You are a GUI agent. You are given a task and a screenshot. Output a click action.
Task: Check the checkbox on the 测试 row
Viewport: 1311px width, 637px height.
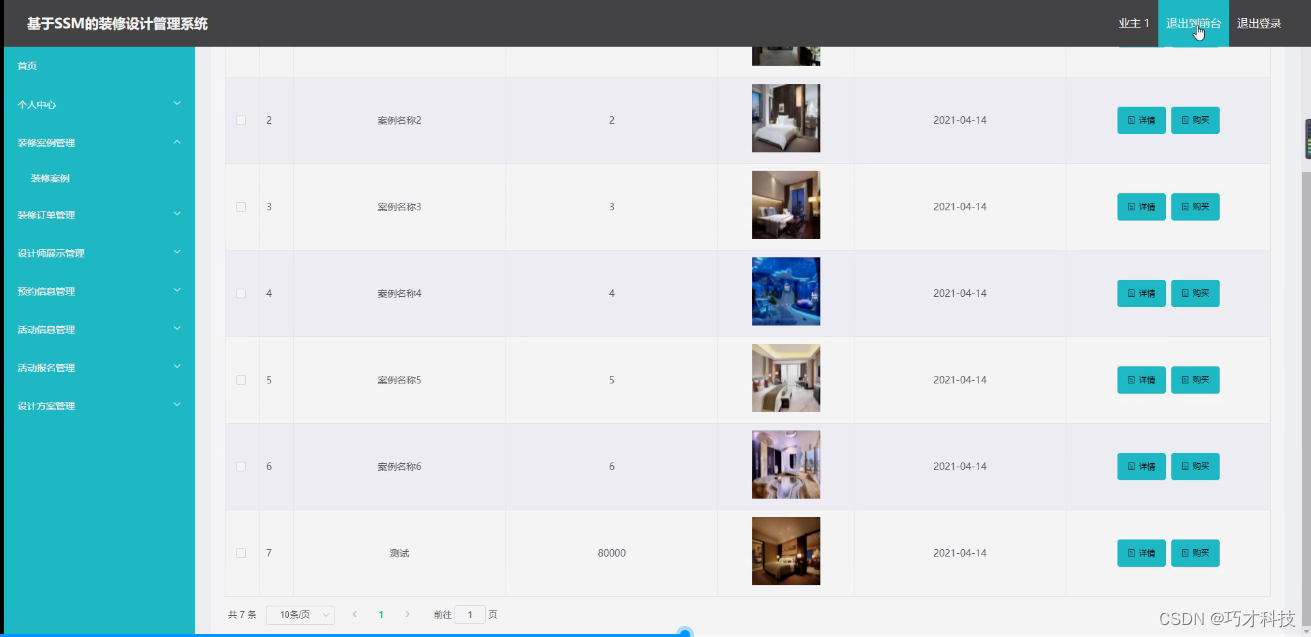[240, 552]
